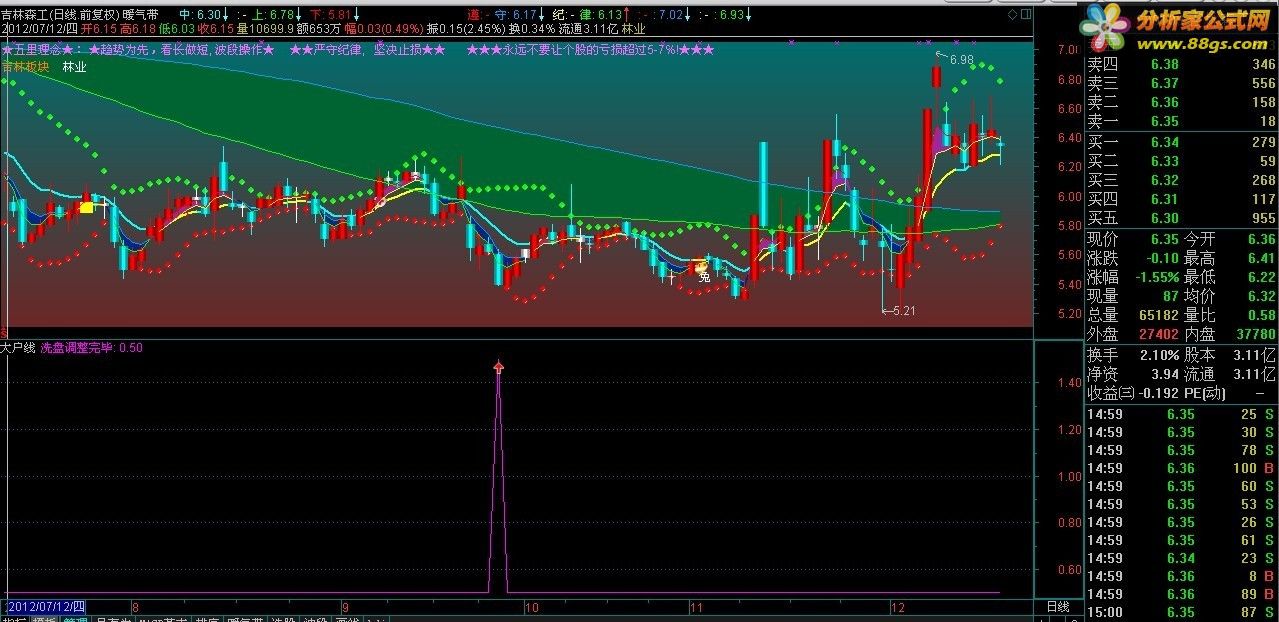This screenshot has width=1279, height=622.
Task: Select the 买五 bid row at 6.30
Action: coord(1182,219)
